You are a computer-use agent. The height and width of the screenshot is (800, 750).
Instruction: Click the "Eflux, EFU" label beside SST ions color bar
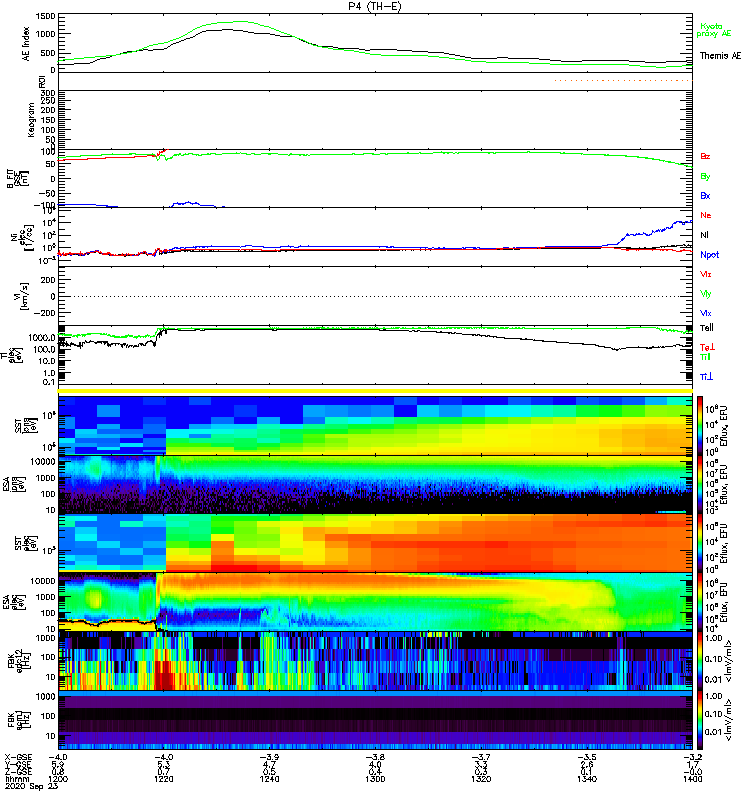point(724,426)
